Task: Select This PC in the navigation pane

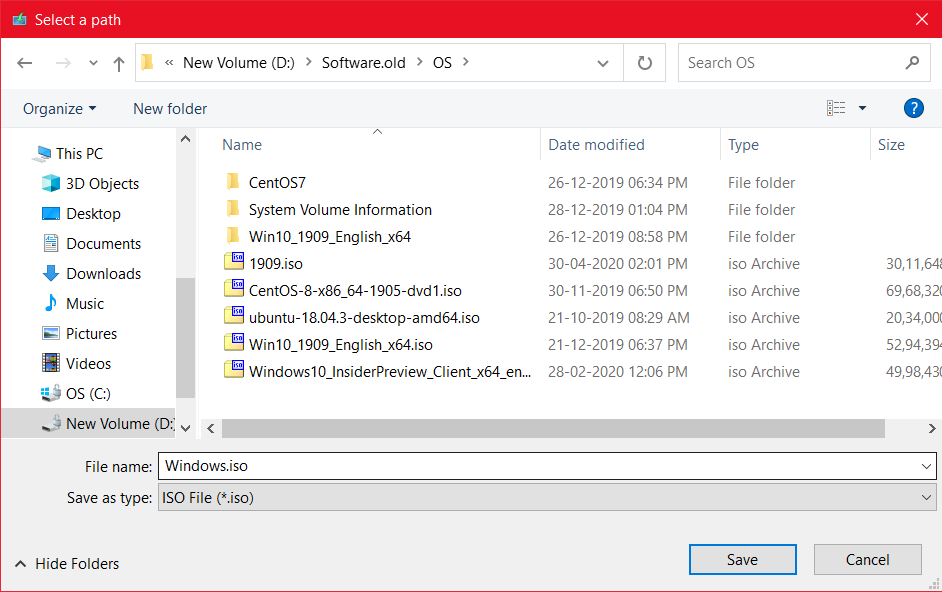Action: click(79, 154)
